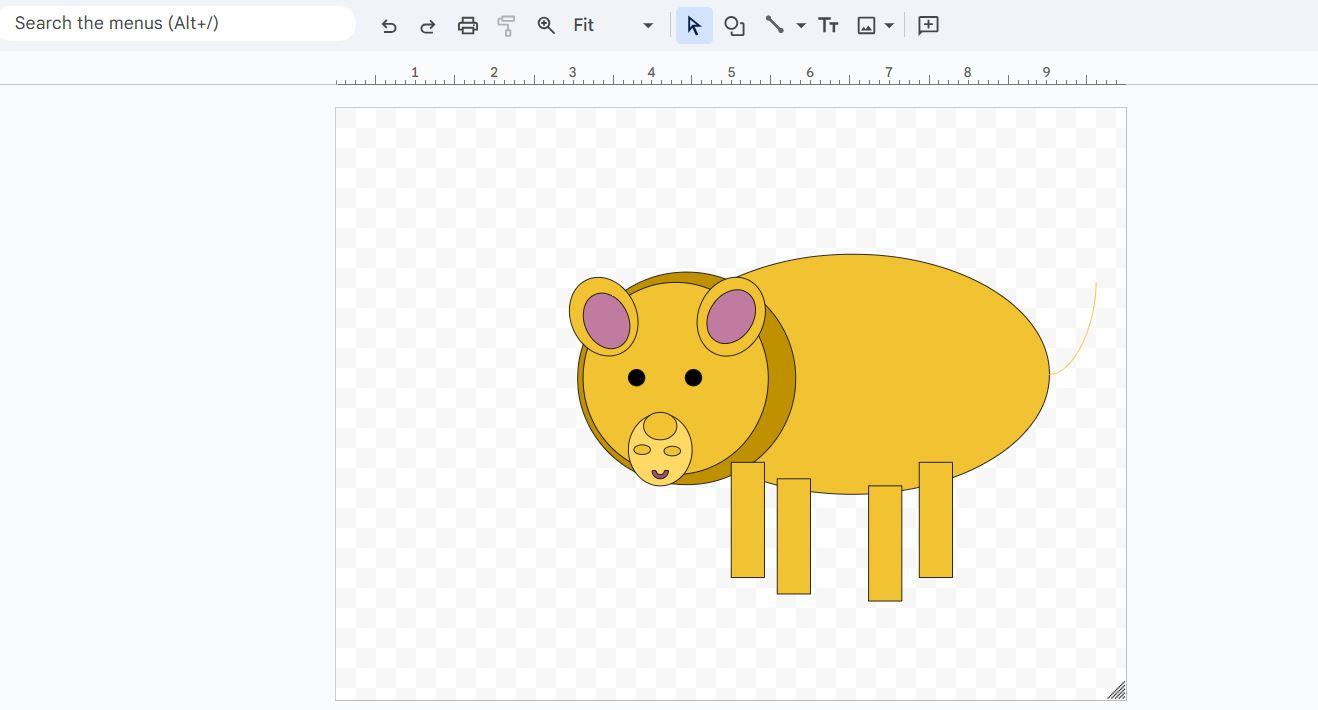Screen dimensions: 1318x710
Task: Choose the Select arrow cursor tool
Action: click(694, 26)
